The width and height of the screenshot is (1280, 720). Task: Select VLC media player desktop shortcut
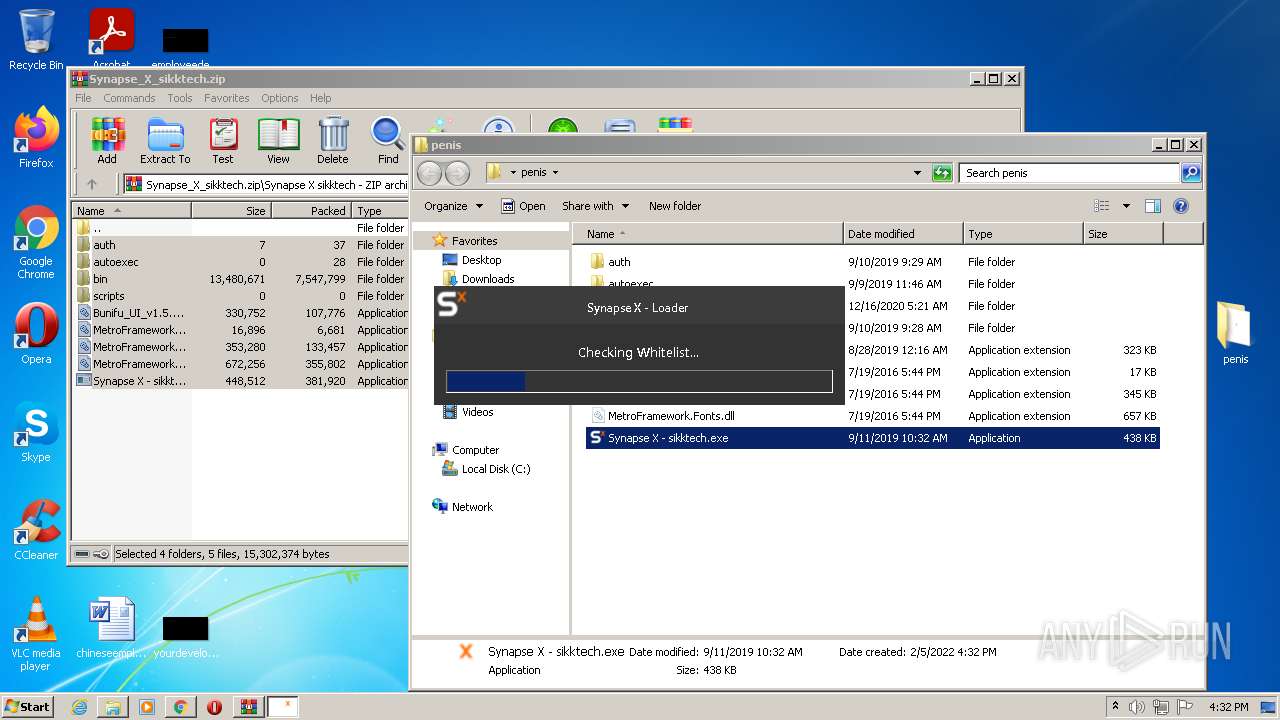pyautogui.click(x=36, y=634)
